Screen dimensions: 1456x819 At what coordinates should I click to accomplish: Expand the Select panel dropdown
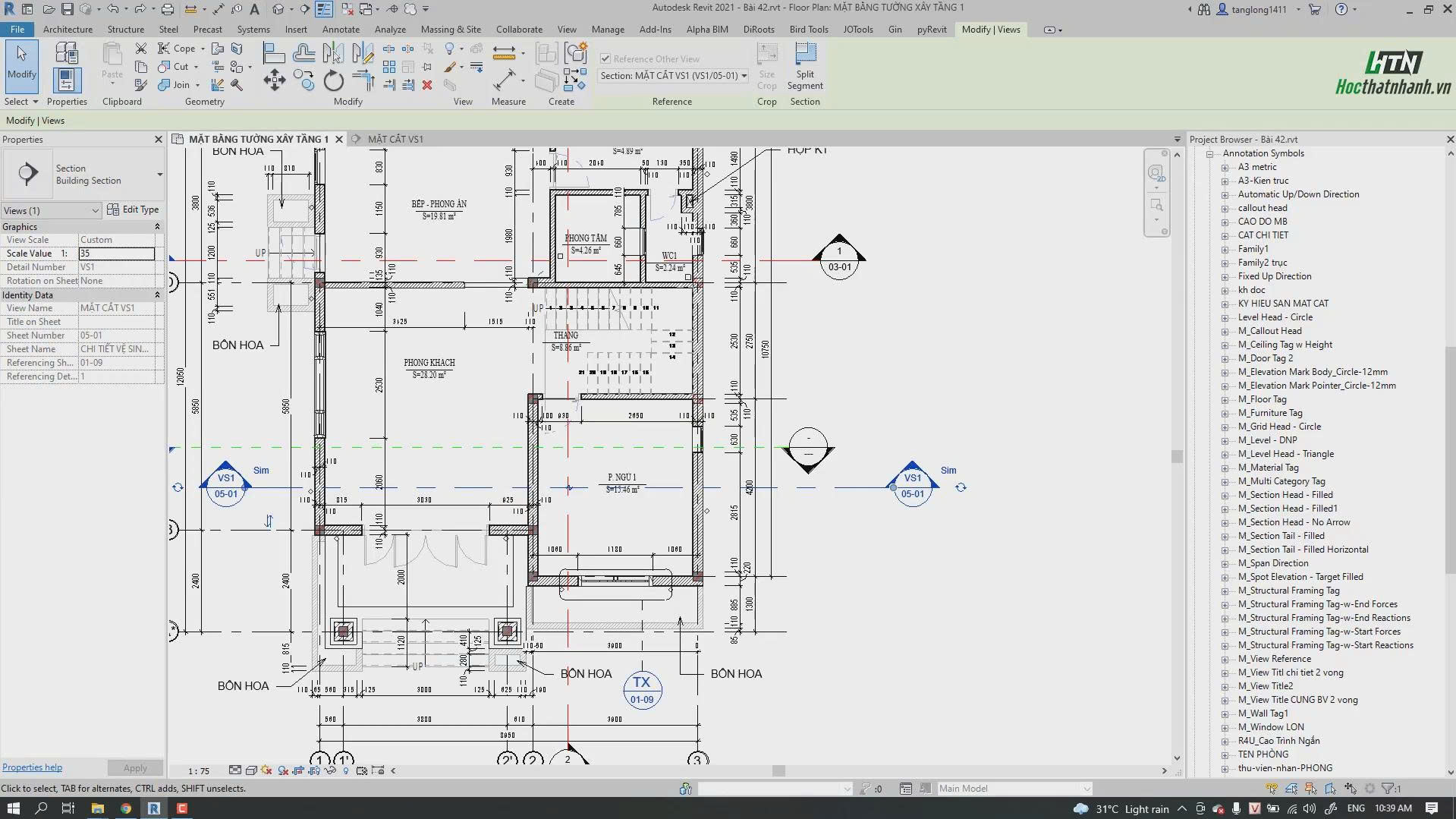point(21,102)
